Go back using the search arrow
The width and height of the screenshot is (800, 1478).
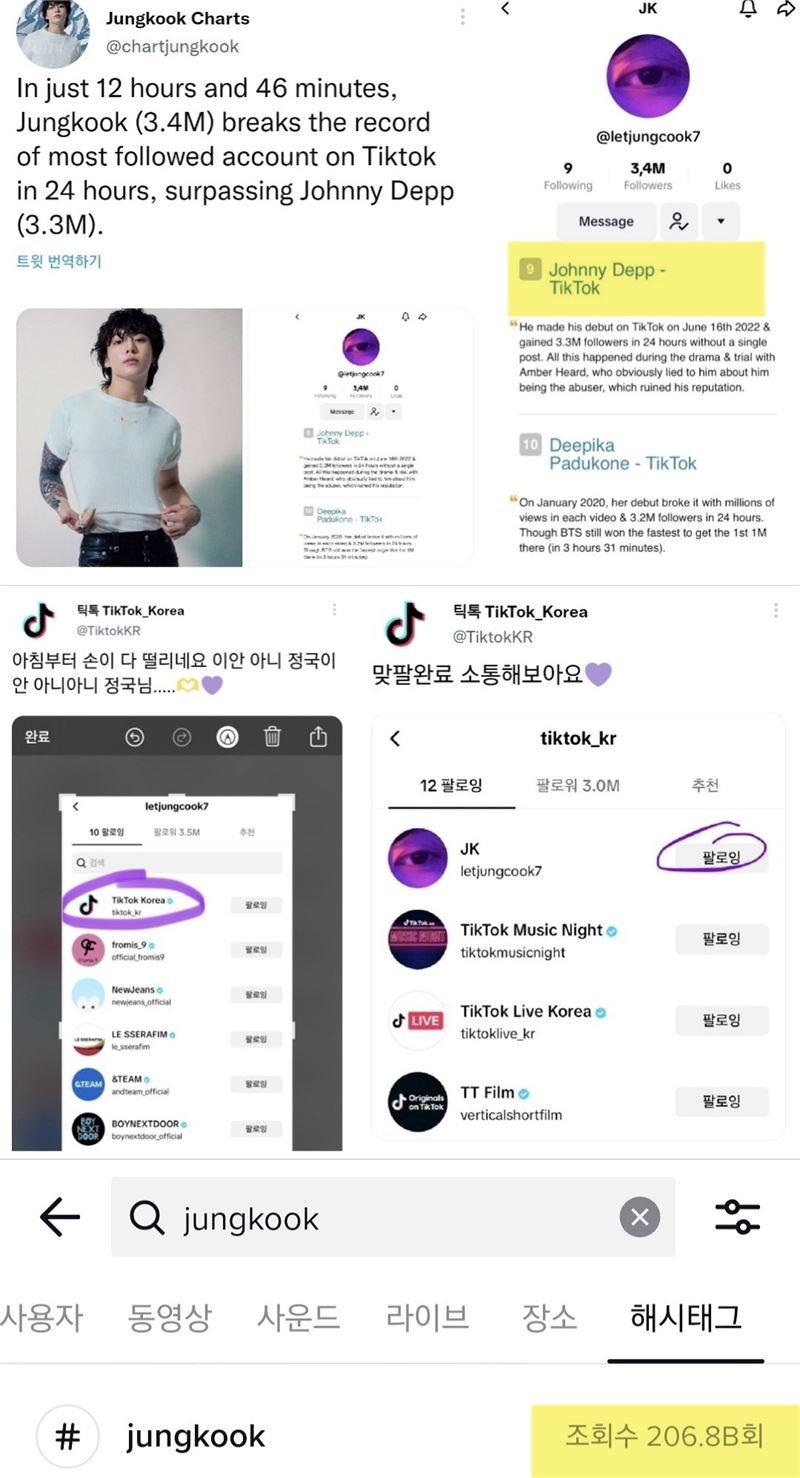[59, 1217]
